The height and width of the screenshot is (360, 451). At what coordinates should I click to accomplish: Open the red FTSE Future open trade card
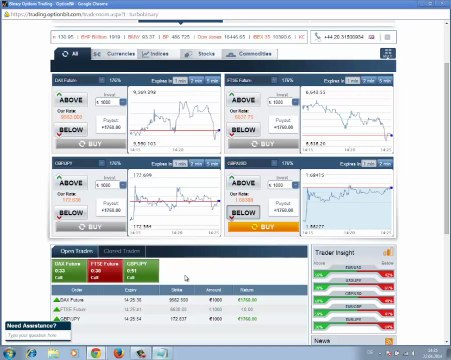[x=105, y=270]
